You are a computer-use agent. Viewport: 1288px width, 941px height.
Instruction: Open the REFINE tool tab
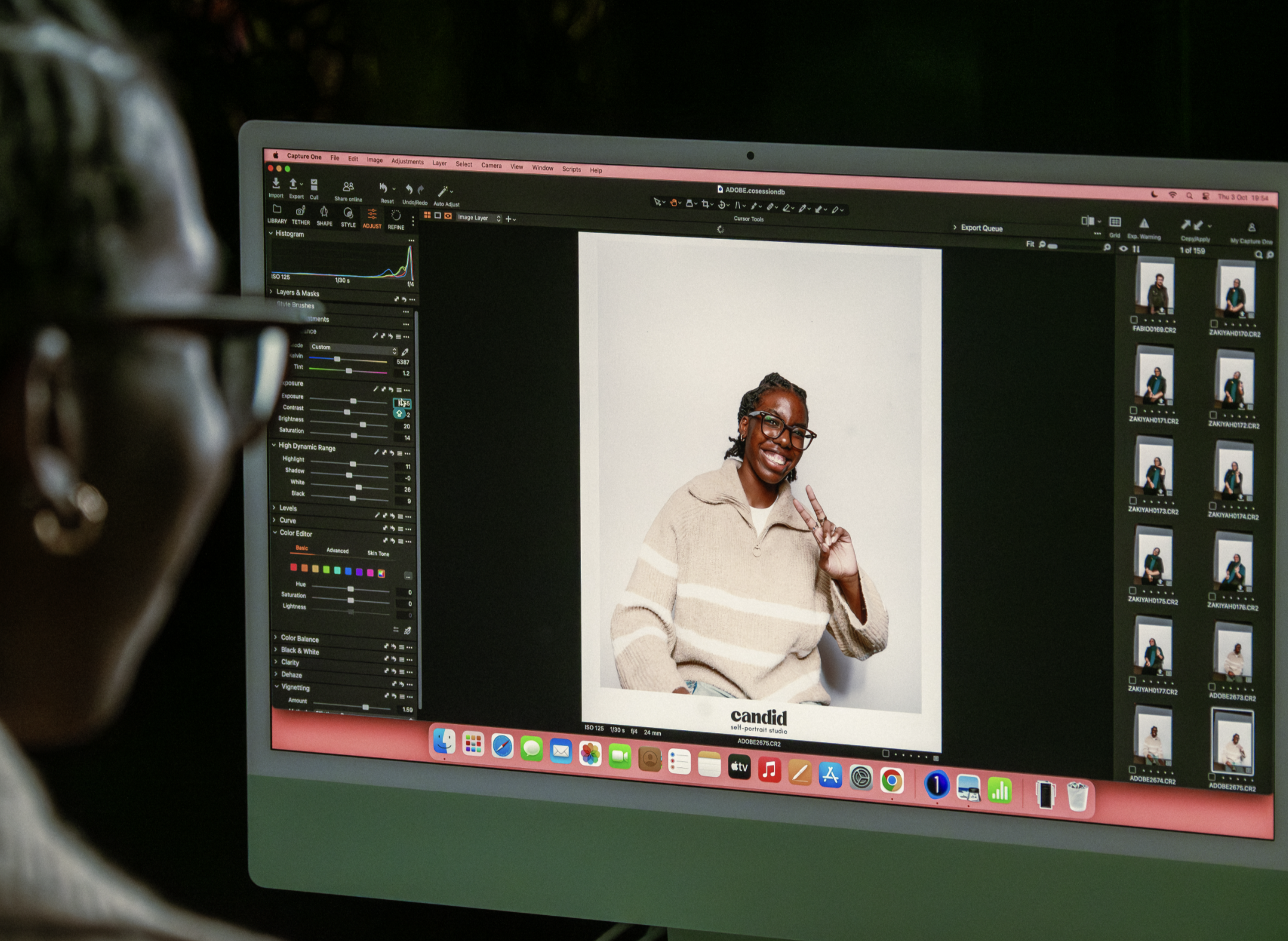(x=396, y=219)
